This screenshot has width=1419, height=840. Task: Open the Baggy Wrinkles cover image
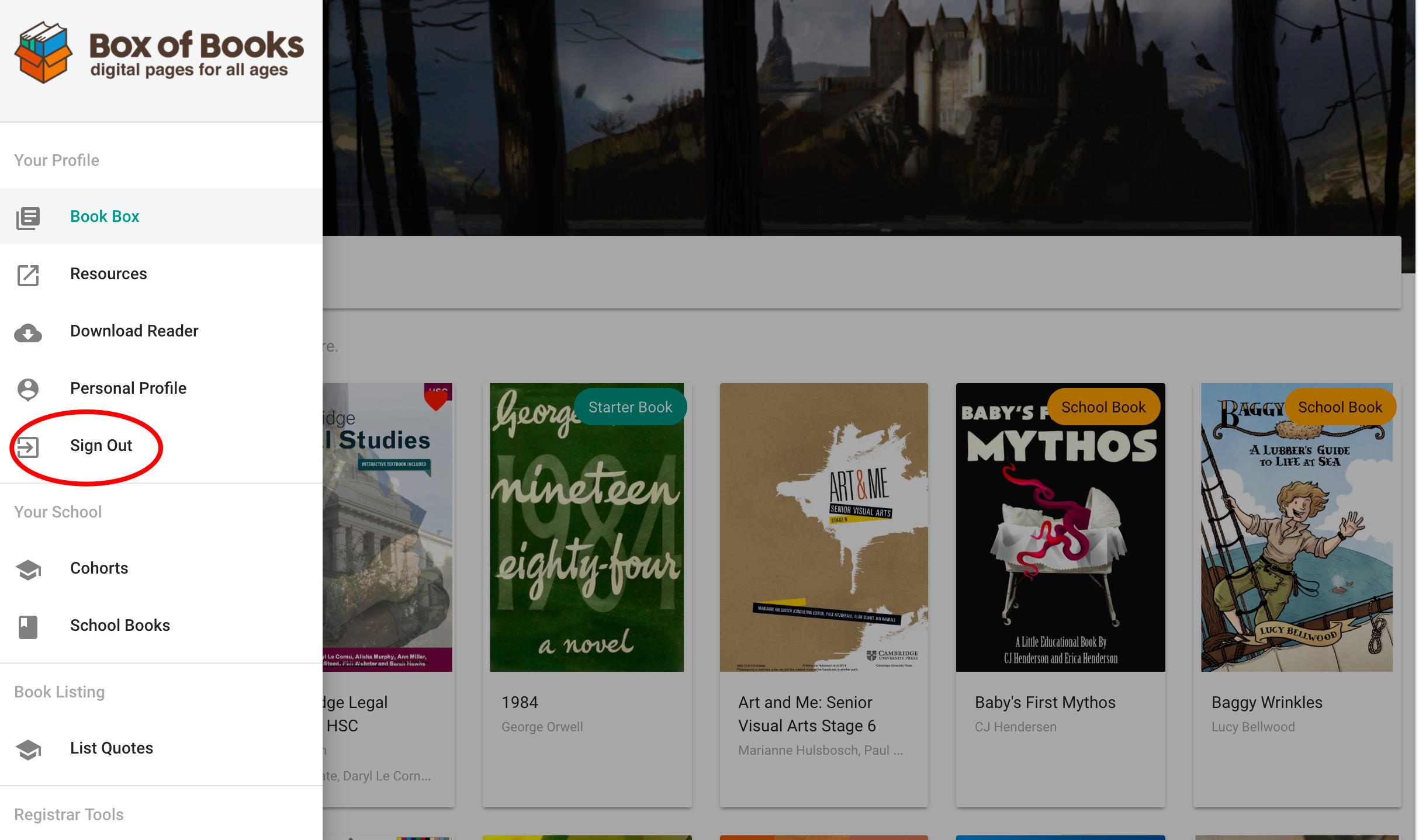click(1297, 527)
